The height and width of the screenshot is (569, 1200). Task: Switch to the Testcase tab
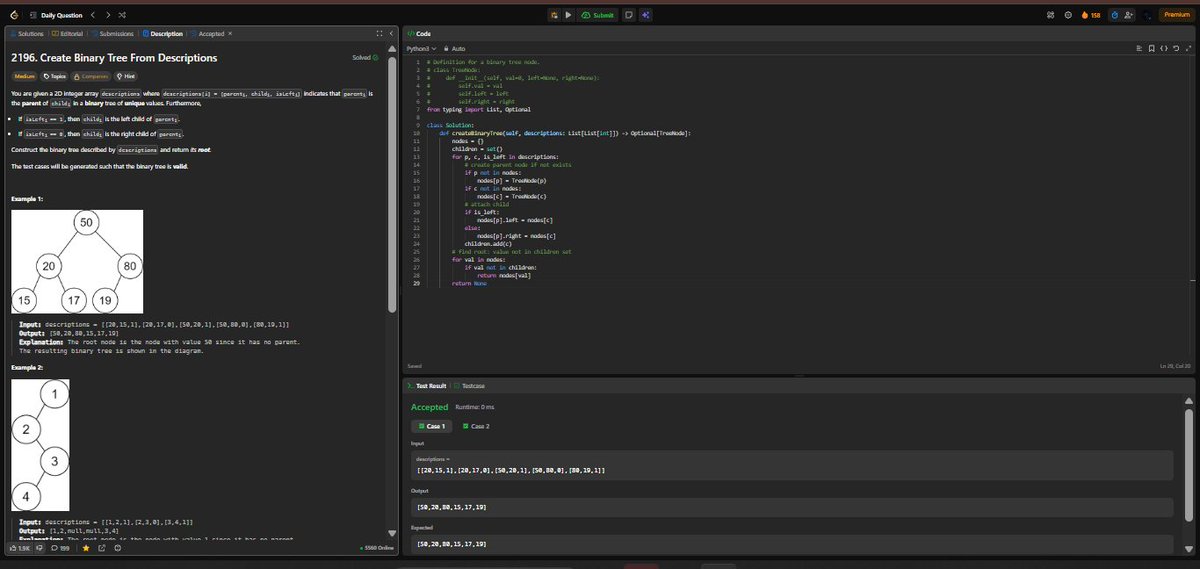pos(470,386)
